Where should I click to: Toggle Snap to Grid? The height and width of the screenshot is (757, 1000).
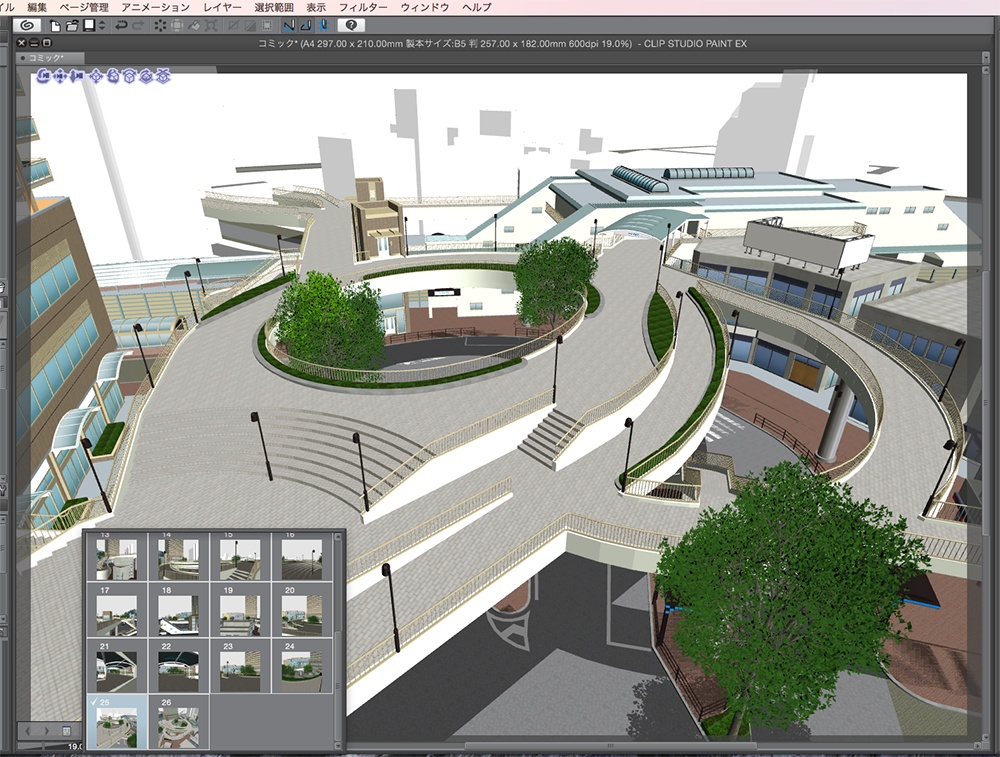pyautogui.click(x=323, y=26)
